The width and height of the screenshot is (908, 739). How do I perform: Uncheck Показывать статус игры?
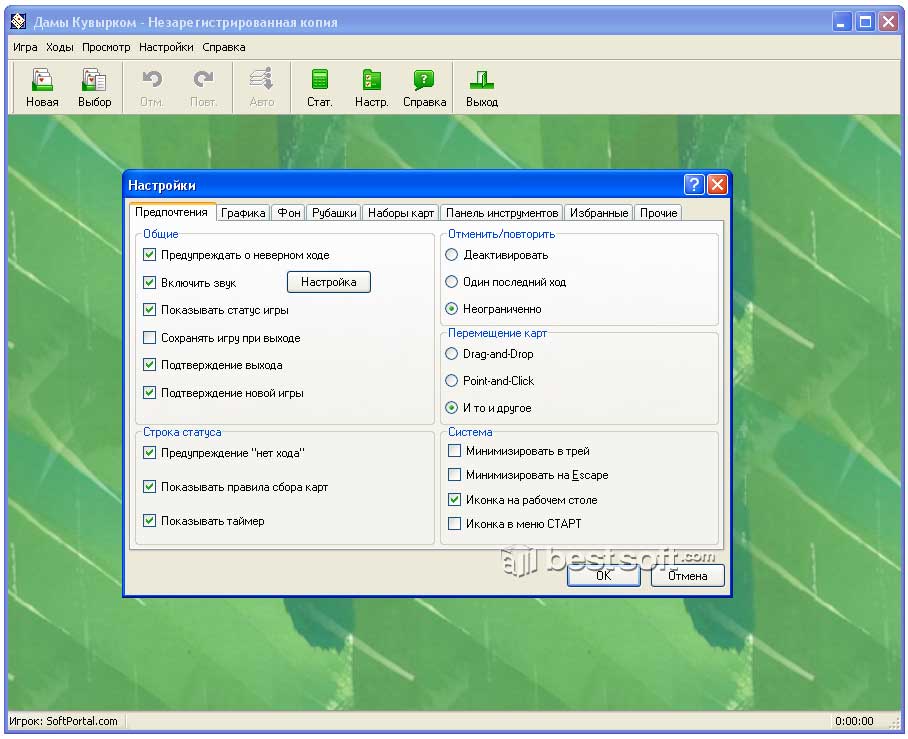[149, 309]
